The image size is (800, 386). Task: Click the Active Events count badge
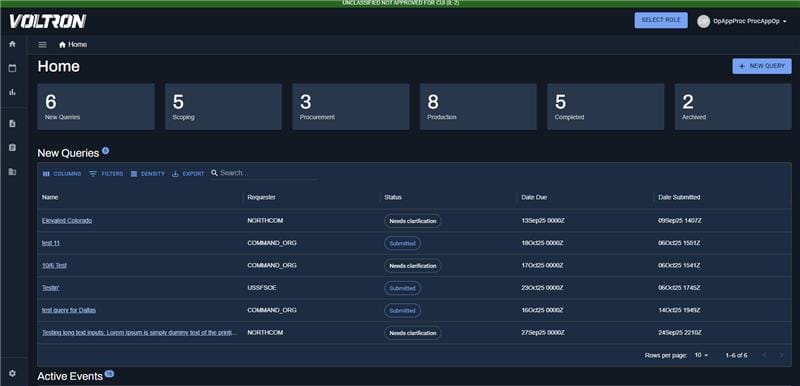pos(109,374)
